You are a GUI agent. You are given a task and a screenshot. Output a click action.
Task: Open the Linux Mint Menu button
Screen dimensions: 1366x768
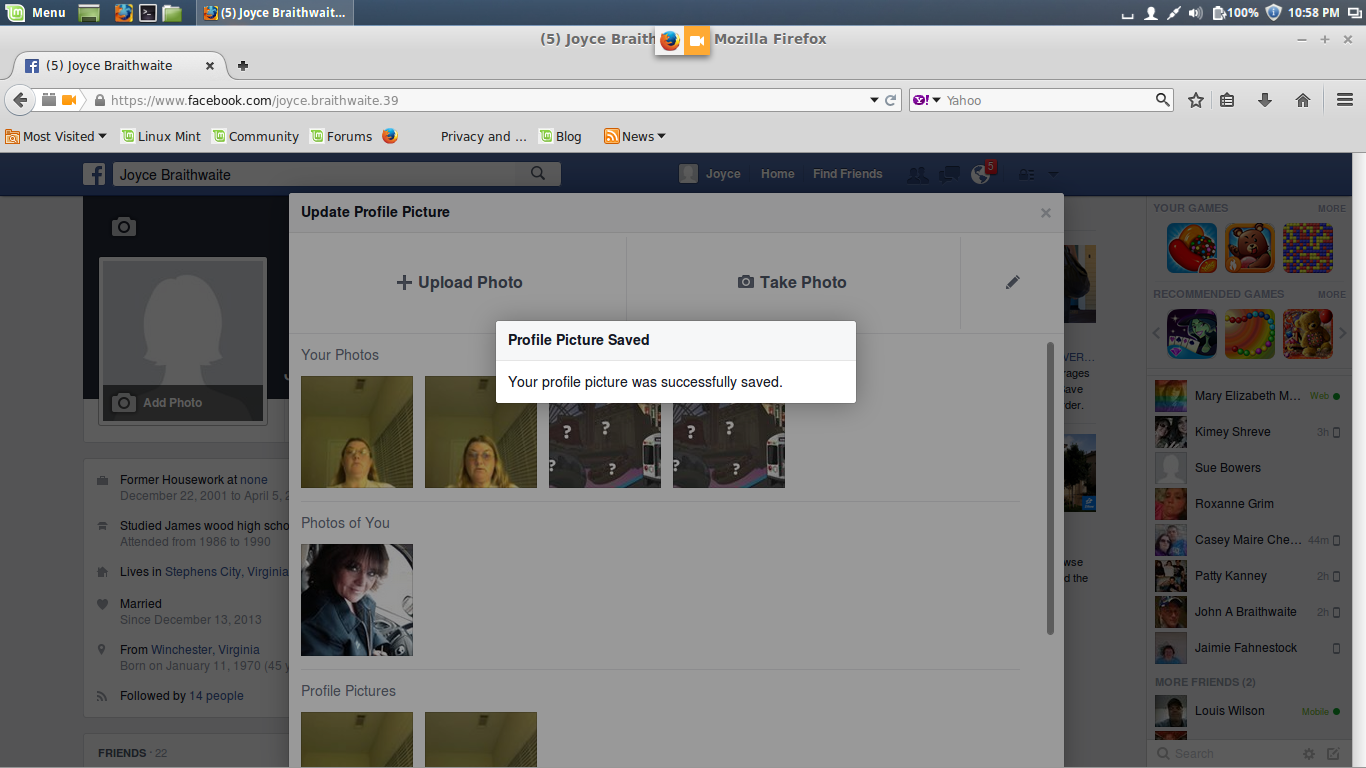36,13
